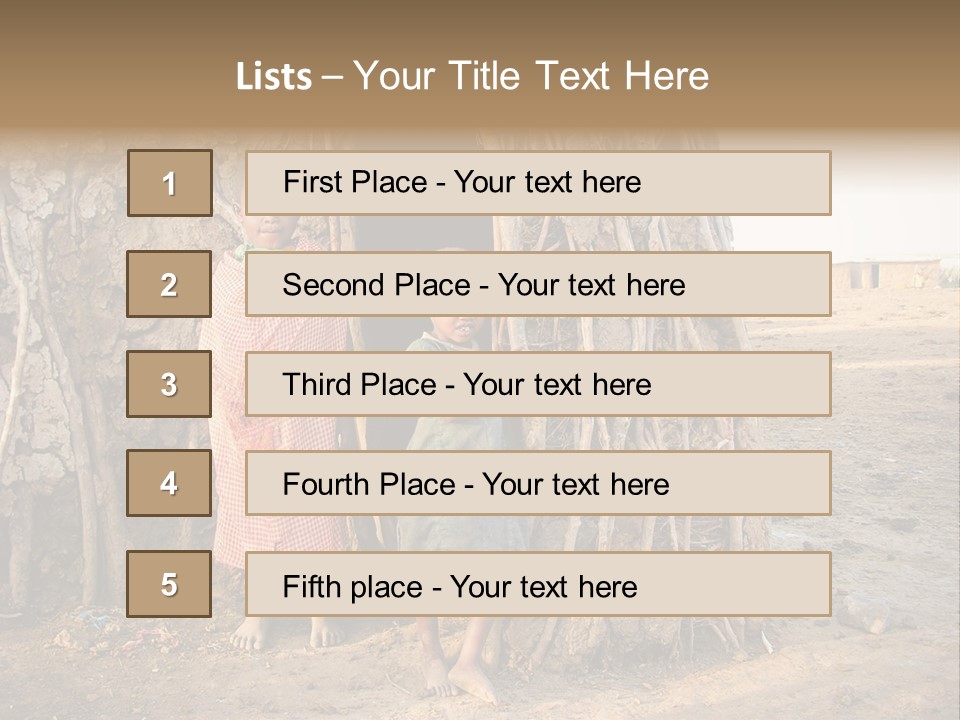Select the number 4 box
Image resolution: width=960 pixels, height=720 pixels.
tap(169, 483)
